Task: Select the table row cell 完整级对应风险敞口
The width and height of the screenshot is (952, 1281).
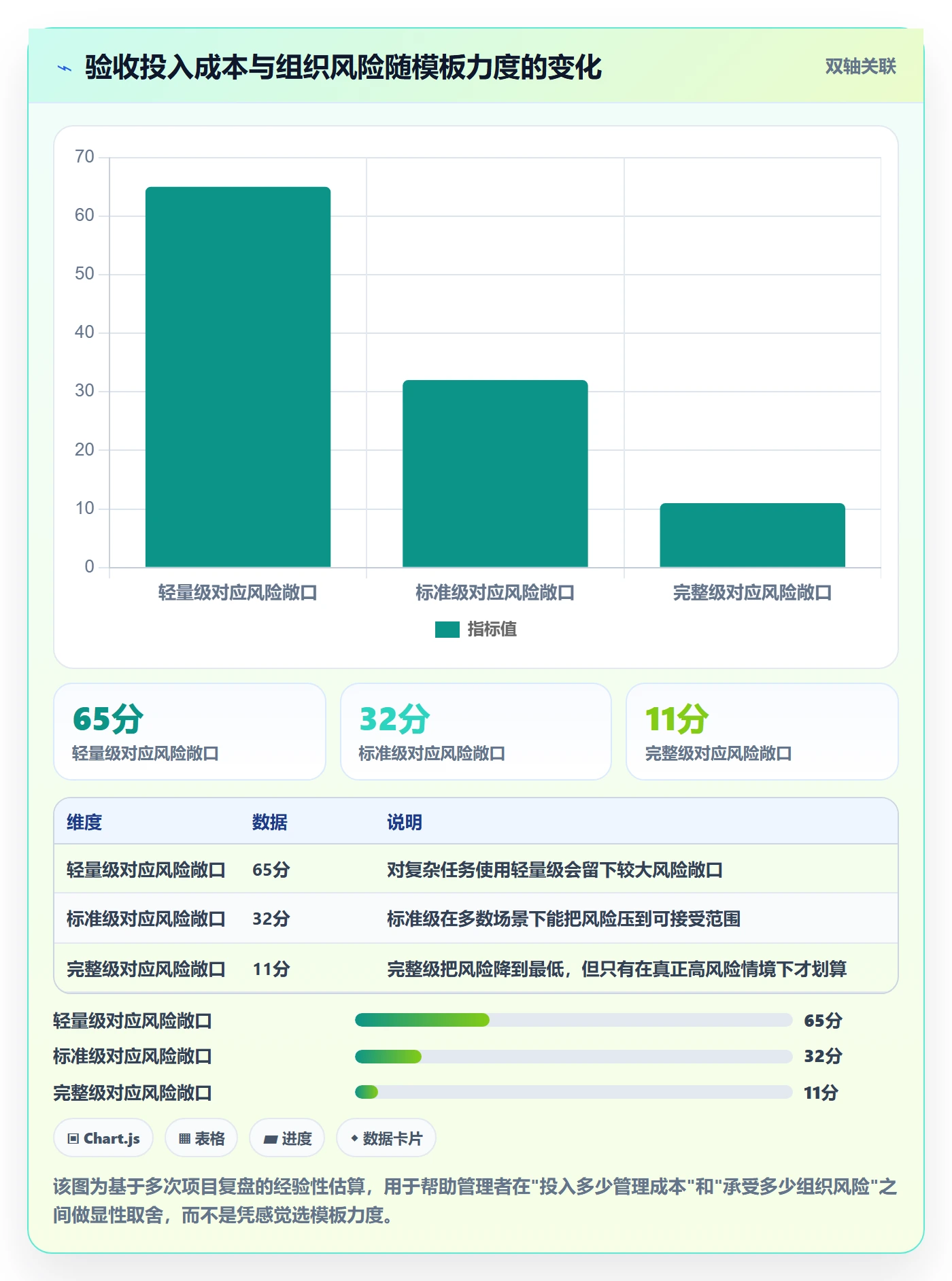Action: click(146, 969)
